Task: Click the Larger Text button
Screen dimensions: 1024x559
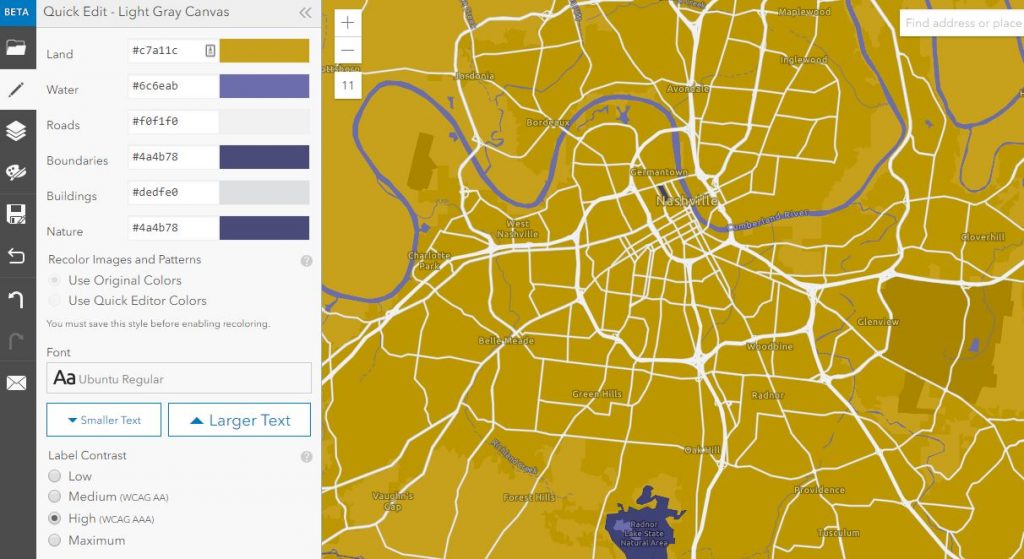Action: click(239, 420)
